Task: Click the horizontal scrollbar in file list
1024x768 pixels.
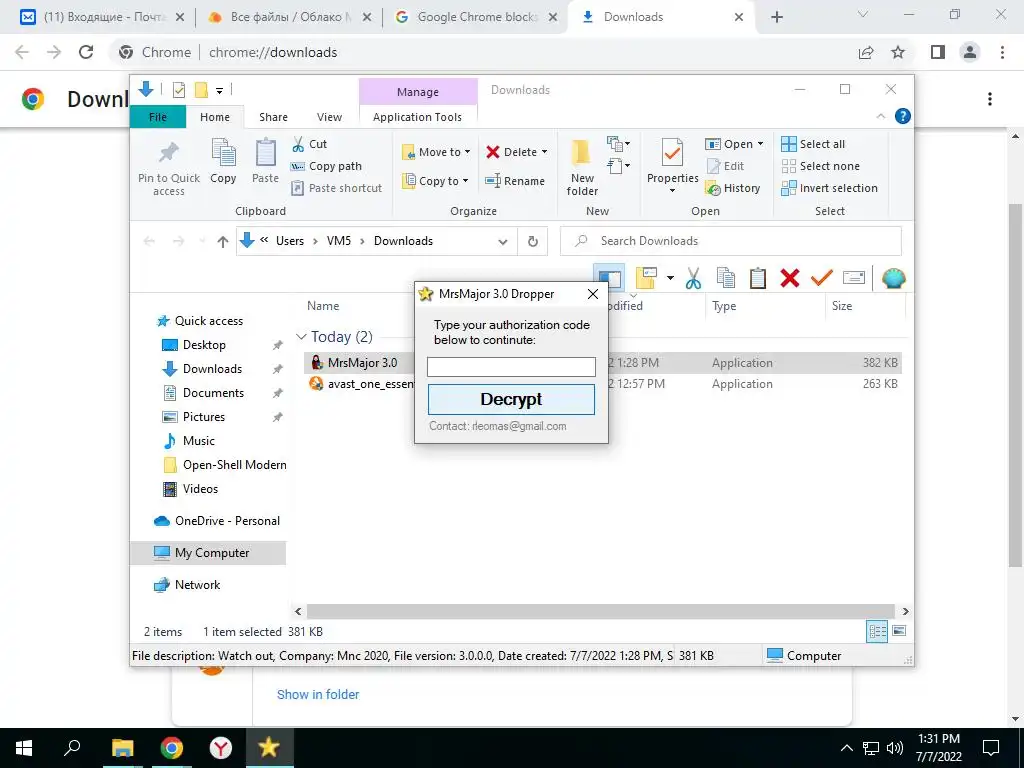Action: 600,611
